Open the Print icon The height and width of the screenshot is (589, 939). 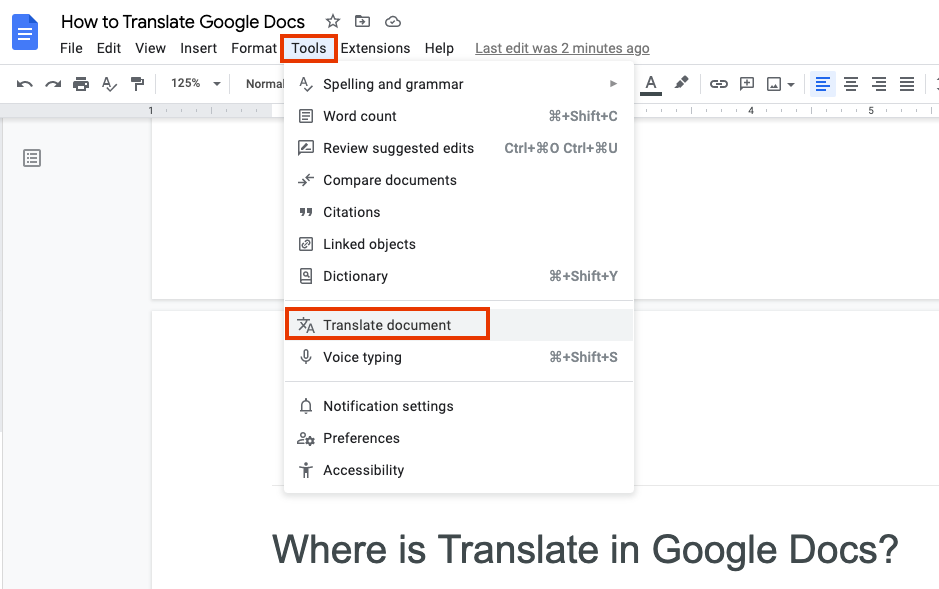[x=81, y=84]
